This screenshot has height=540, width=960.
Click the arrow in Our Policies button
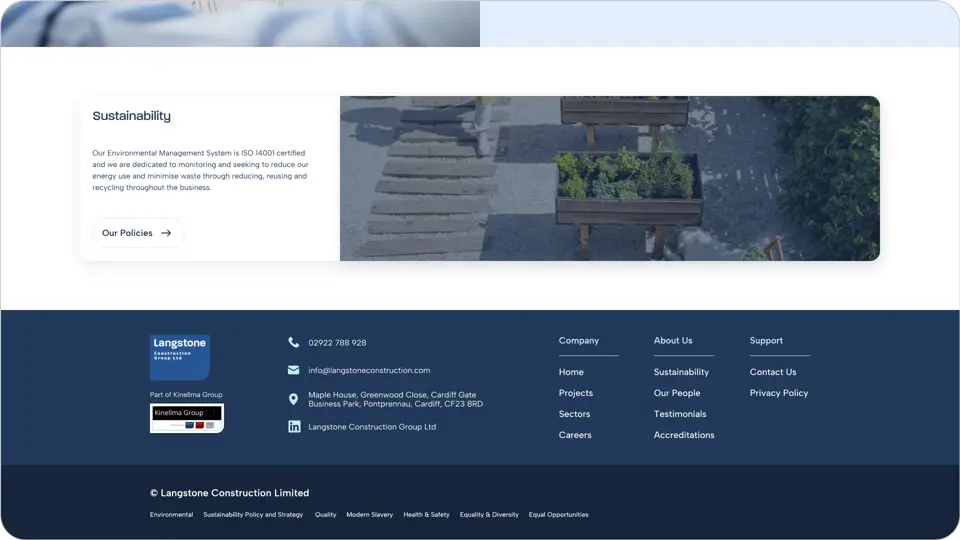coord(166,233)
